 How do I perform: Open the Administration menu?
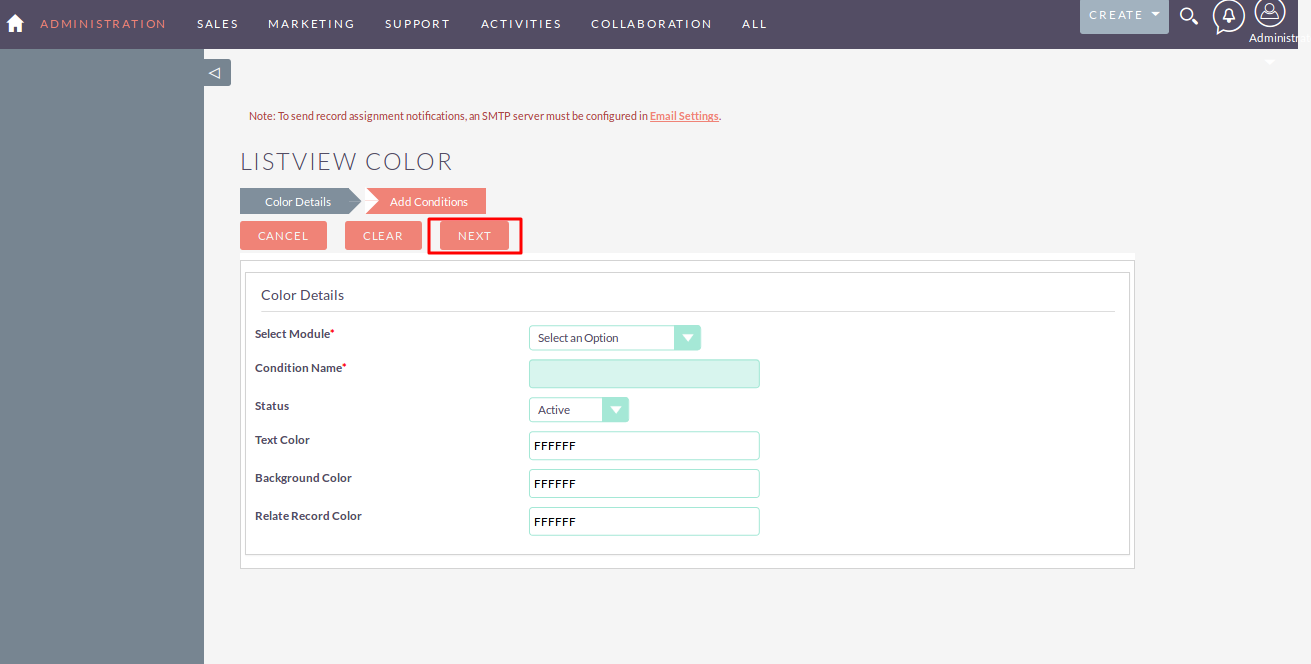(x=103, y=24)
